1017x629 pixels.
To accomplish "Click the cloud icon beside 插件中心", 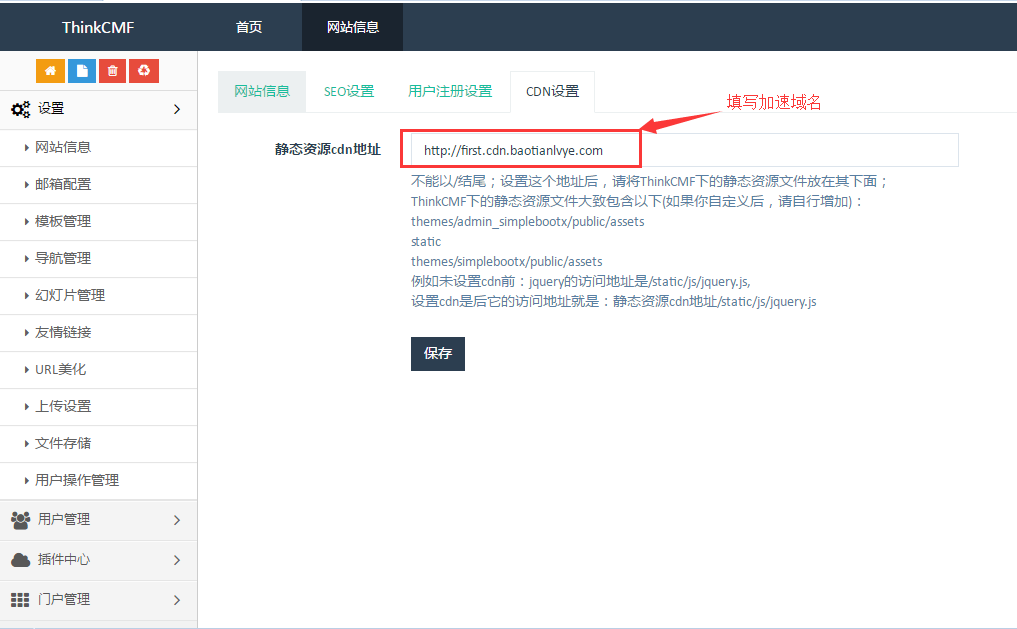I will pyautogui.click(x=20, y=560).
